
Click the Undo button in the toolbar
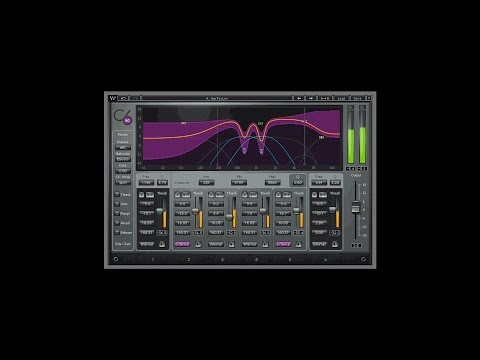click(123, 98)
